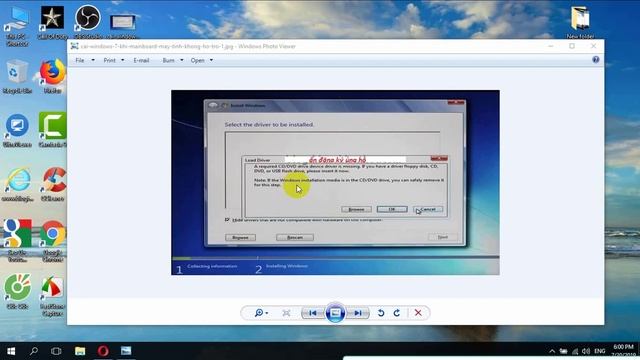The image size is (640, 360).
Task: Minimize the Photo Viewer window
Action: tap(551, 46)
